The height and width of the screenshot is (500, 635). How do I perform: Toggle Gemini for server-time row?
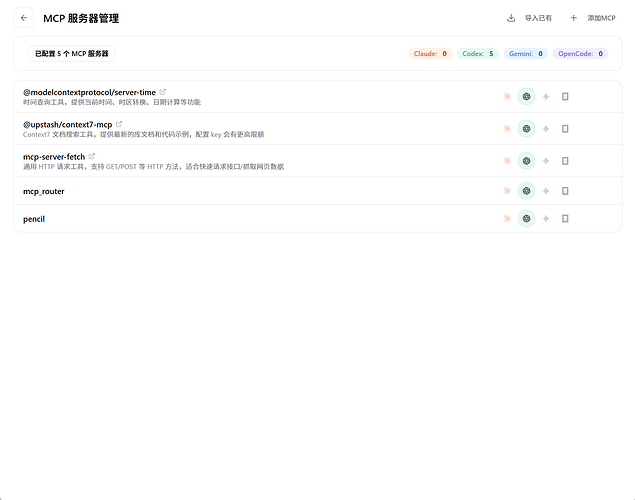546,96
